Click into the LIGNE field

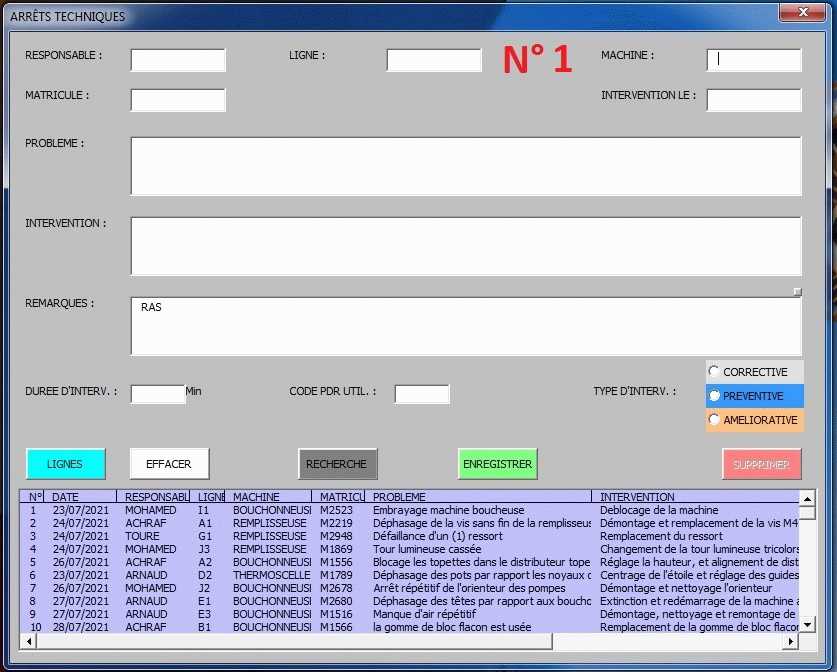click(x=434, y=60)
